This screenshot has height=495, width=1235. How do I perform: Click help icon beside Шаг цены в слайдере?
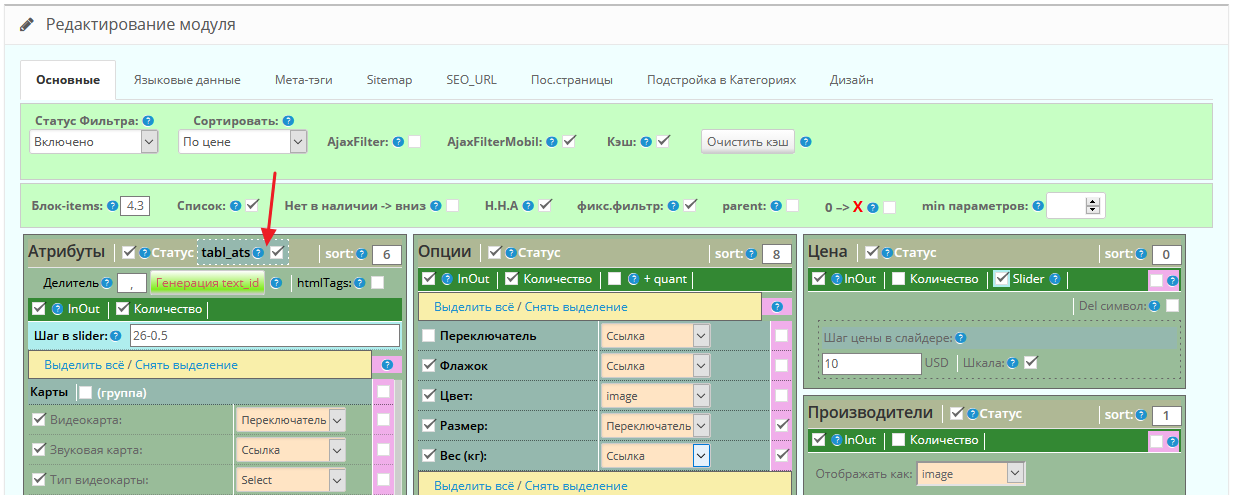click(961, 338)
